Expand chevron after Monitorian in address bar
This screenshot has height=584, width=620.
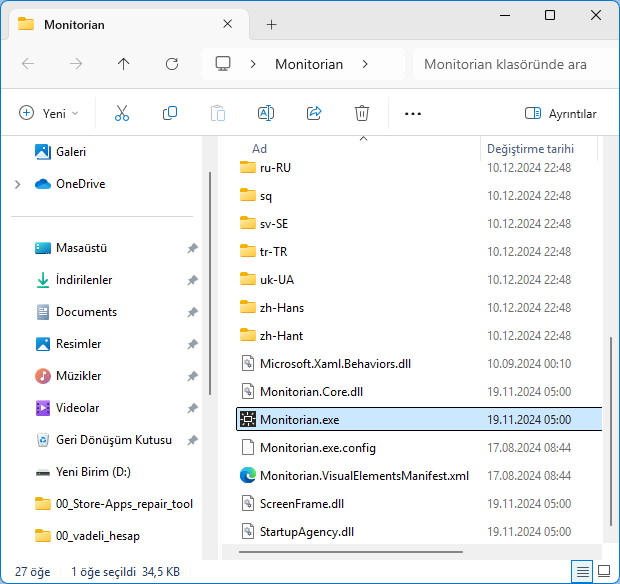(x=365, y=64)
